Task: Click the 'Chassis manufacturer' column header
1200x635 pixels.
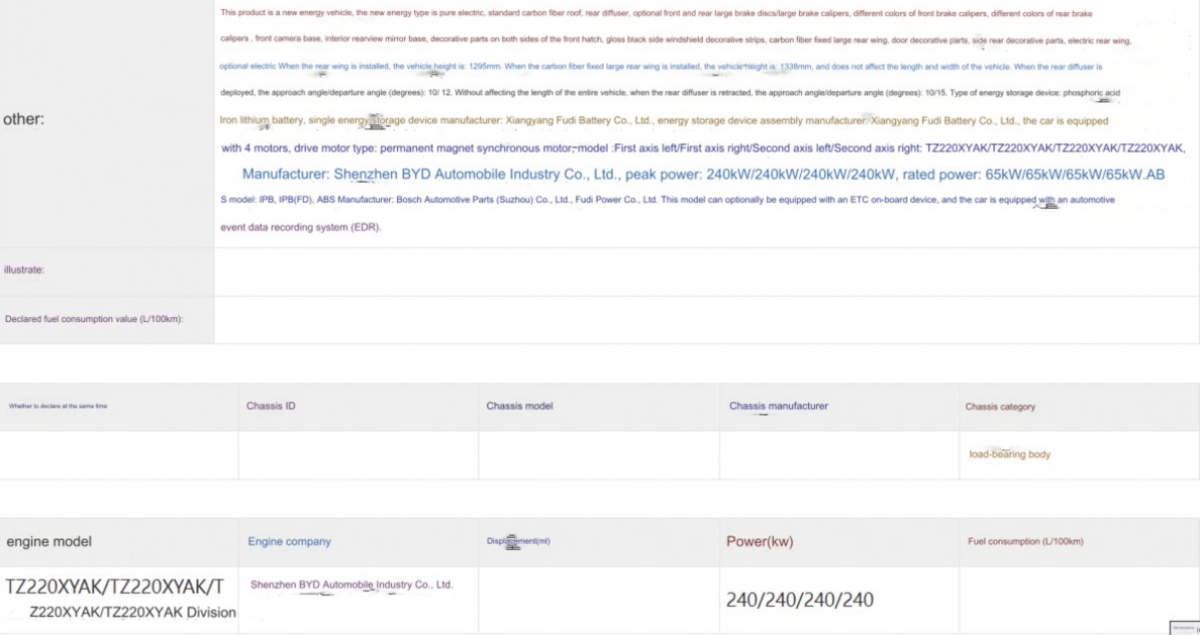Action: (778, 406)
